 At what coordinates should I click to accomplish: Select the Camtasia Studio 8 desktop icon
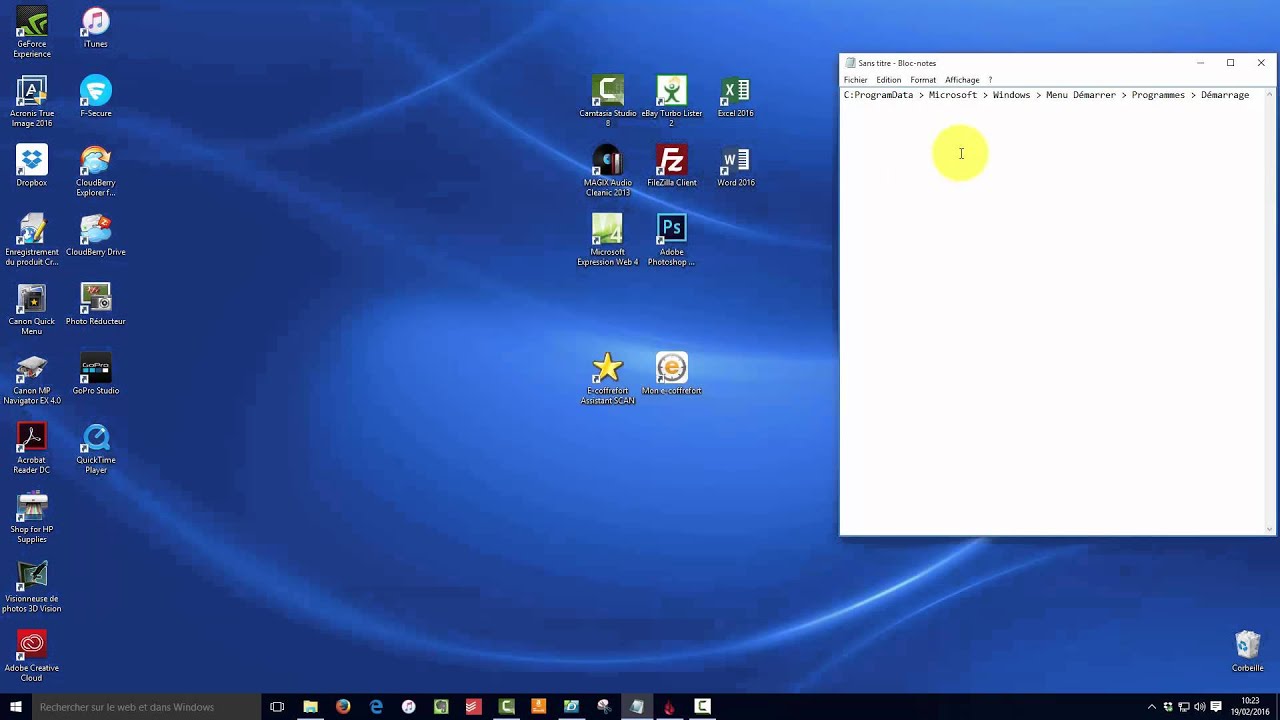(x=607, y=102)
